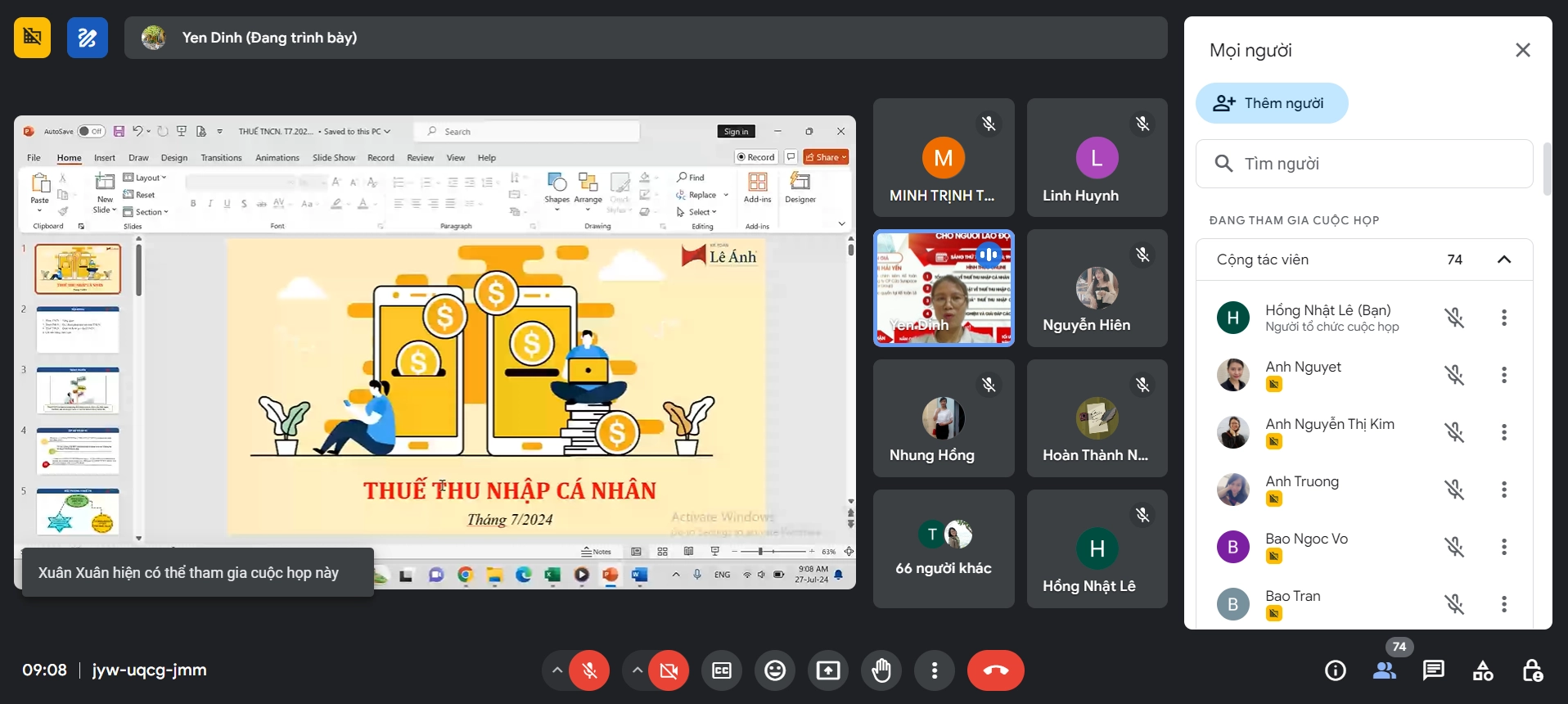Open the activities shapes icon
1568x704 pixels.
point(1482,670)
